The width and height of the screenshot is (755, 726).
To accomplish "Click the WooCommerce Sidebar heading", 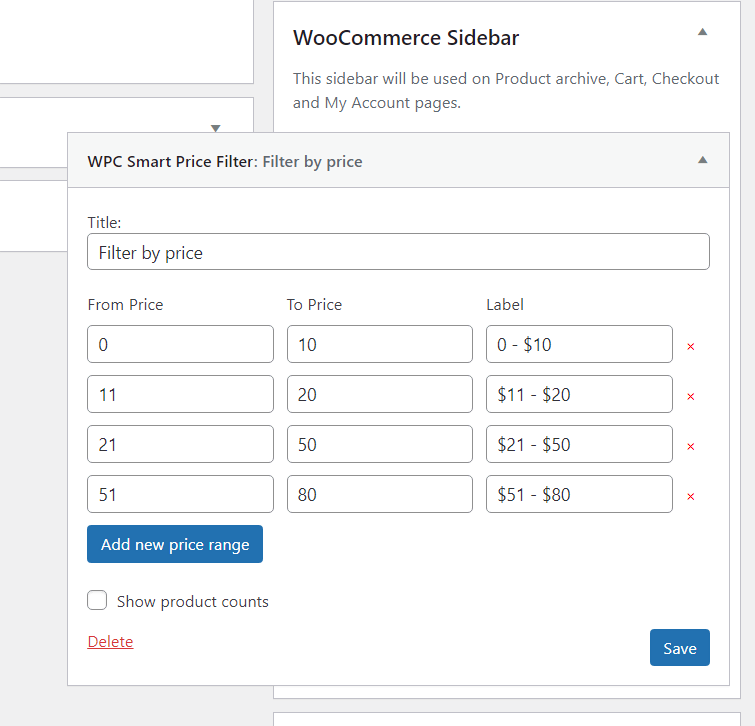I will [x=406, y=38].
